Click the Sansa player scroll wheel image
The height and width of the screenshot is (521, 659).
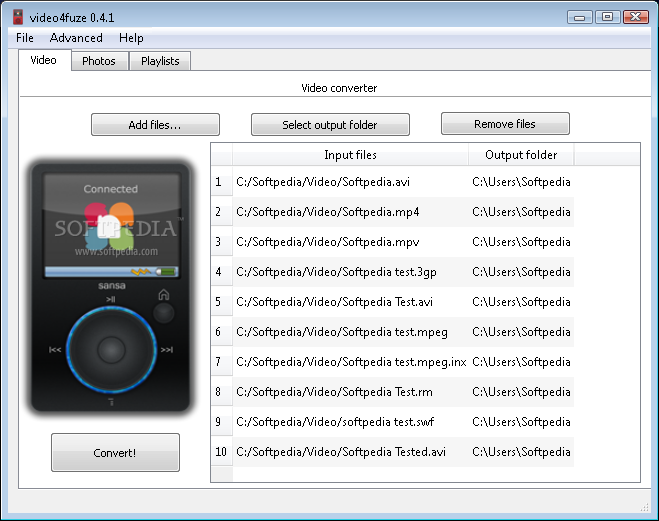(x=111, y=350)
